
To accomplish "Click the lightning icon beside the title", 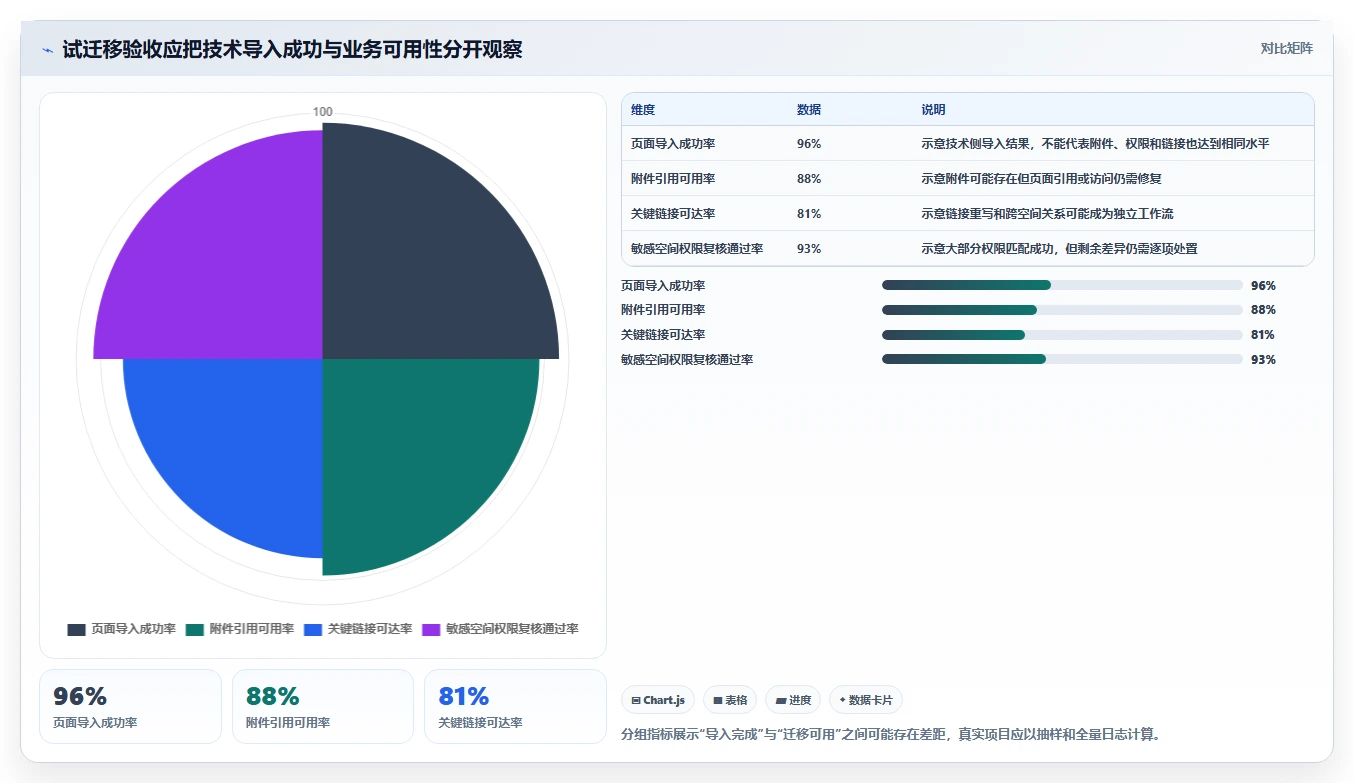I will click(47, 50).
